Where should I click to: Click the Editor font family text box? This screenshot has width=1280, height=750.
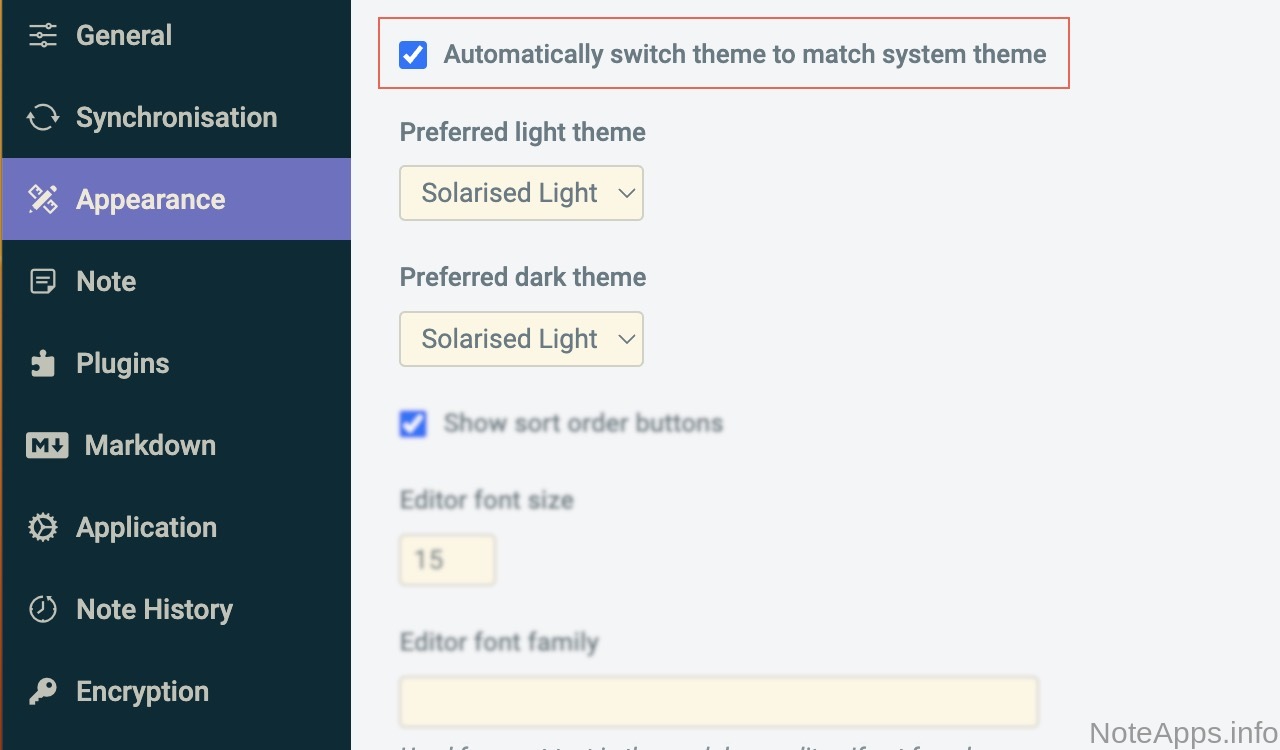[x=718, y=702]
